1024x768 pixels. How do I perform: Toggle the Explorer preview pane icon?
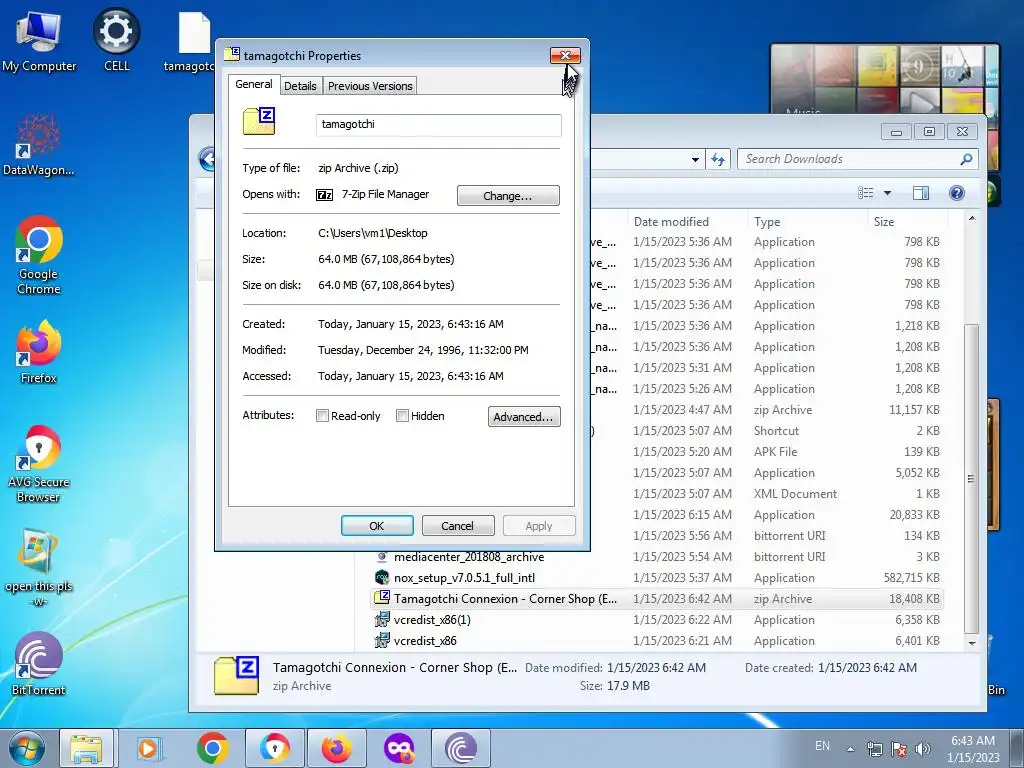tap(921, 193)
